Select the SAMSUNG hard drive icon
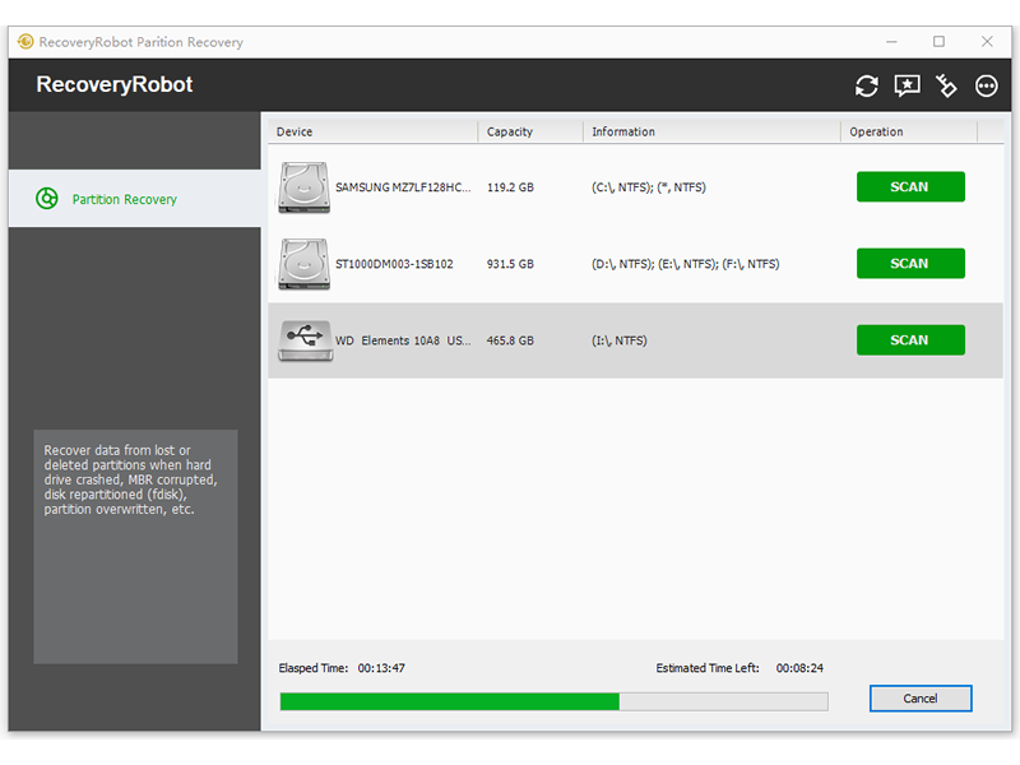 click(304, 187)
